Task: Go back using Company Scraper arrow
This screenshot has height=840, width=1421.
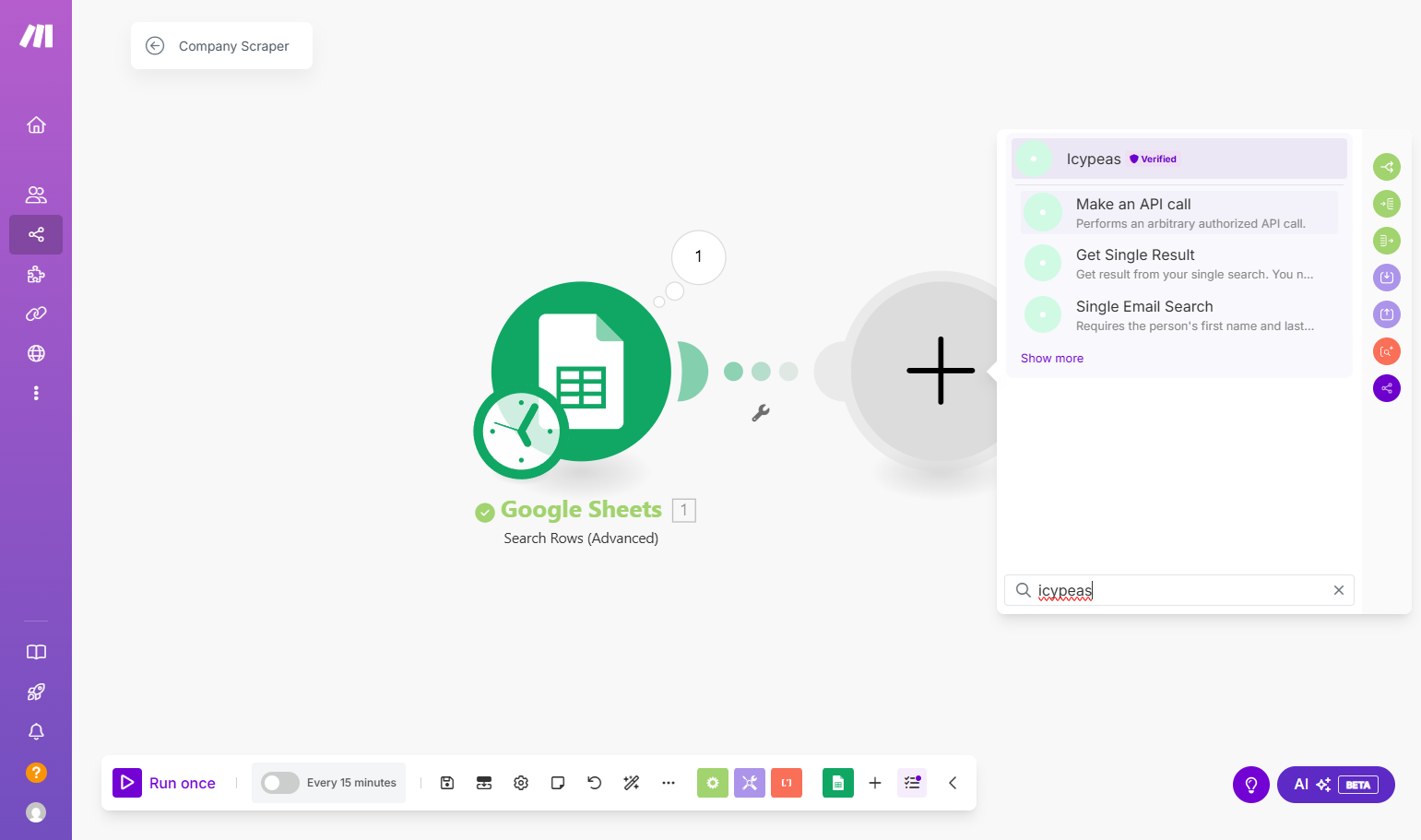Action: [155, 46]
